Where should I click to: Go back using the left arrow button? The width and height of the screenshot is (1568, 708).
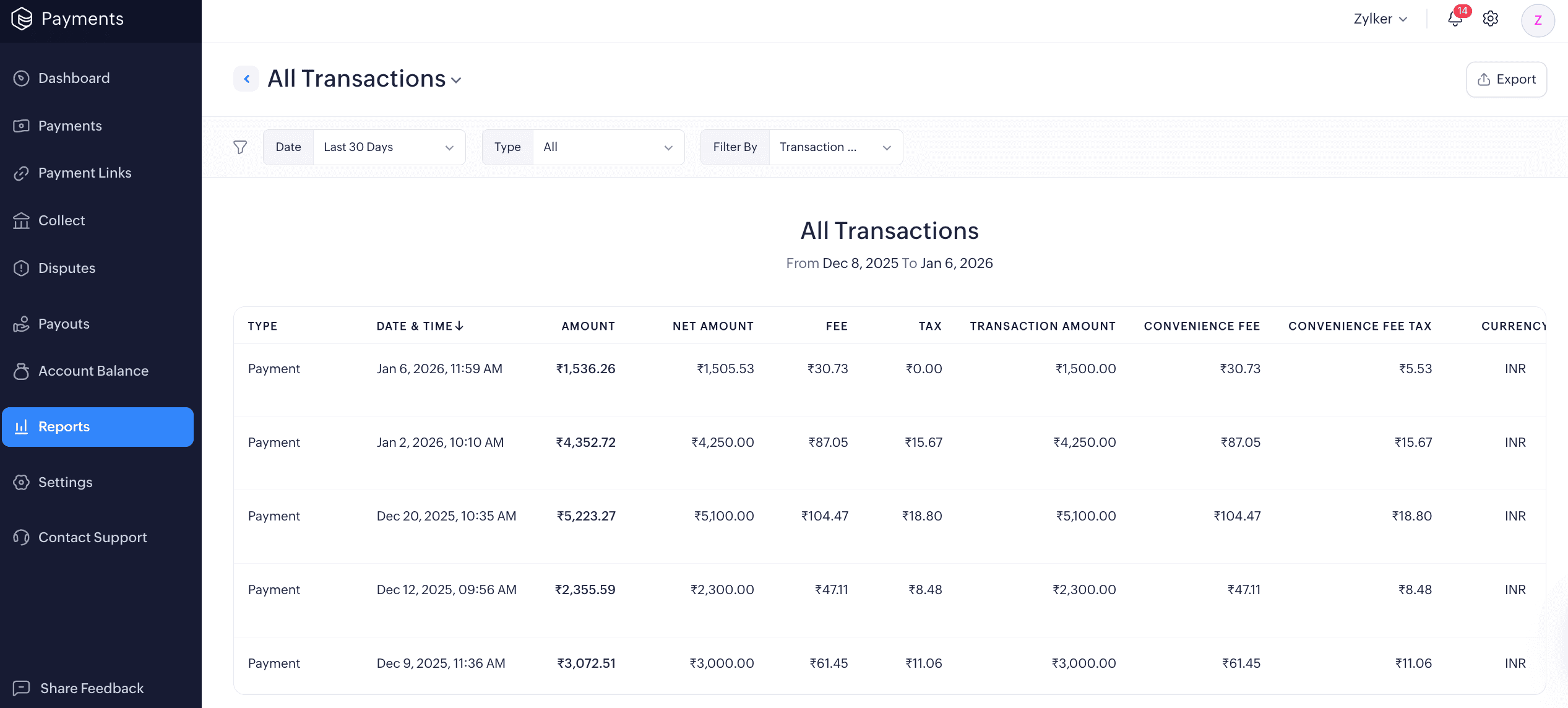click(x=246, y=79)
